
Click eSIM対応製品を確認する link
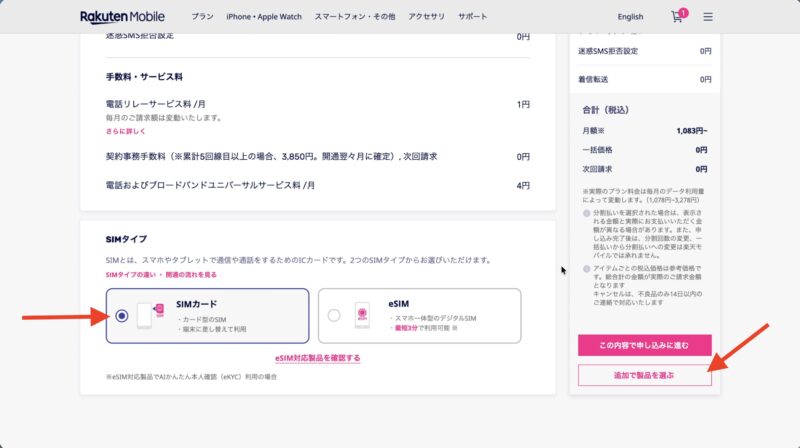point(317,357)
